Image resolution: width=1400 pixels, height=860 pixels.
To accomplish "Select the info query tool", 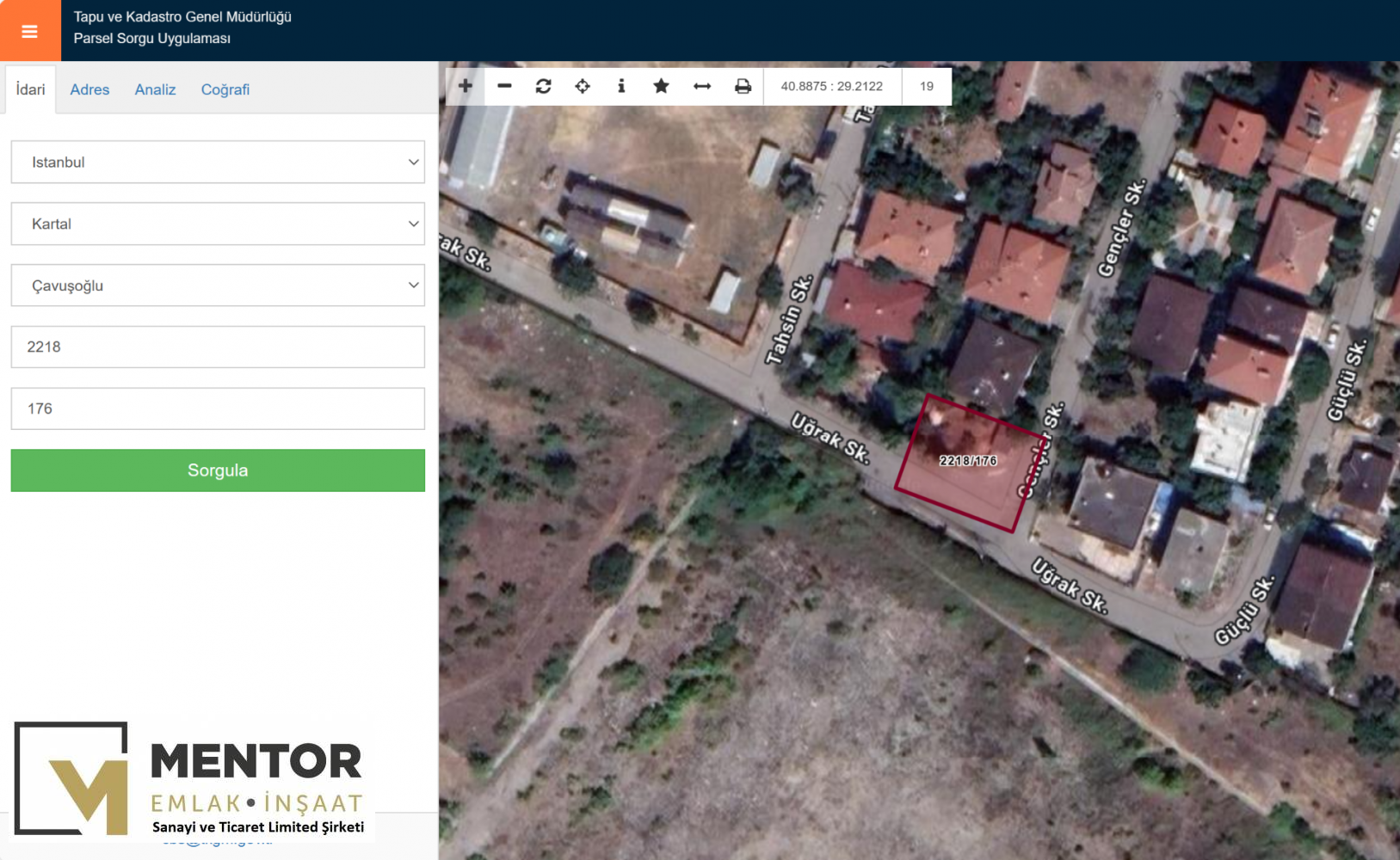I will pyautogui.click(x=621, y=86).
